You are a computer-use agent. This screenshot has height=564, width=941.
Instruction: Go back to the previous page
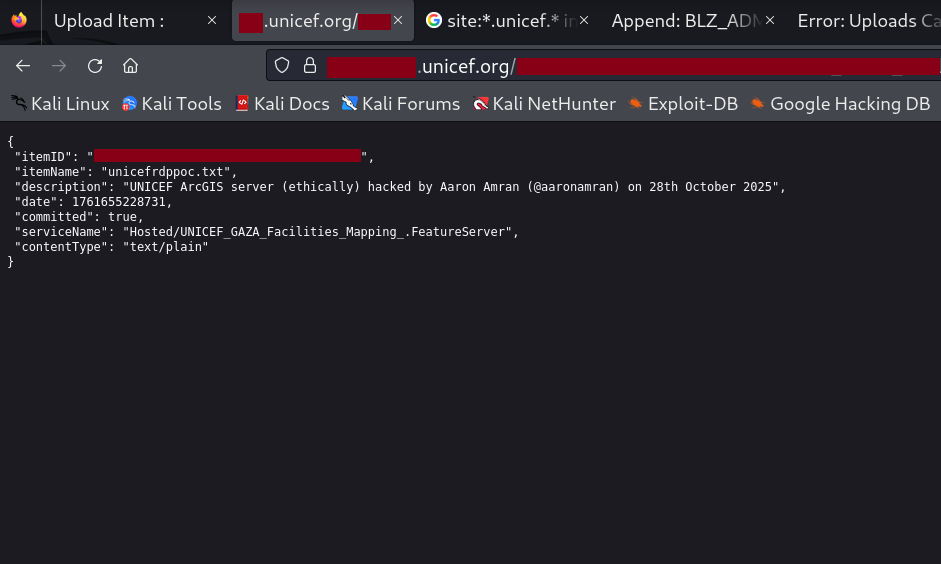tap(23, 66)
